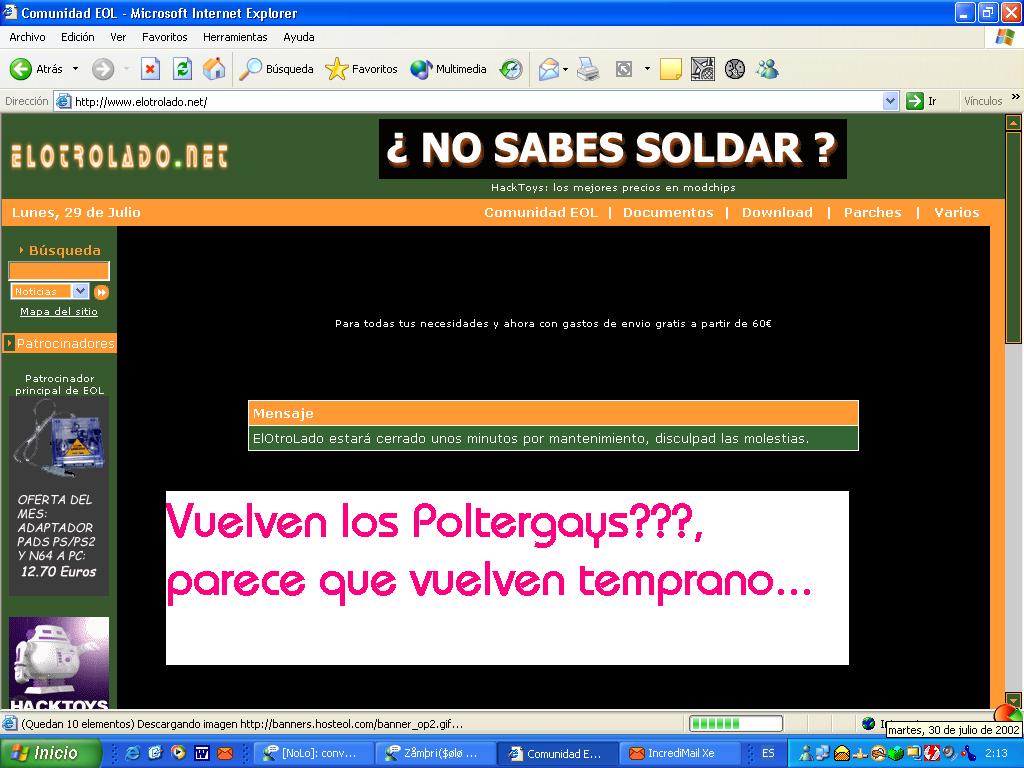Click the grey Forward arrow button

[103, 69]
